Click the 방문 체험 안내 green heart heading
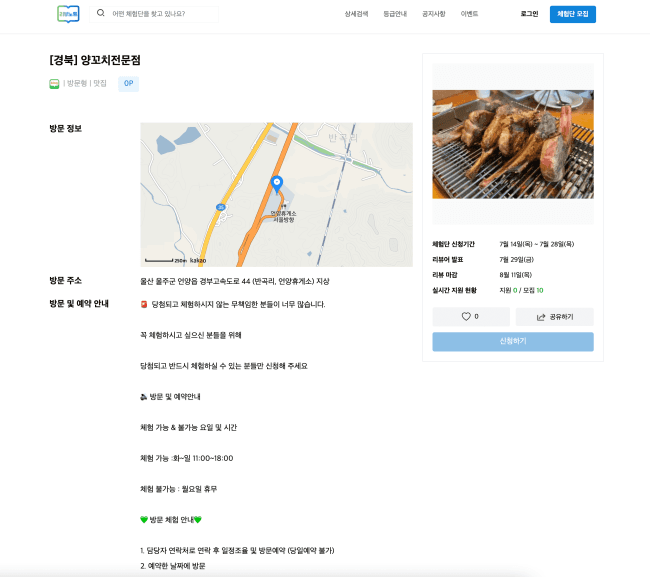 pyautogui.click(x=171, y=520)
